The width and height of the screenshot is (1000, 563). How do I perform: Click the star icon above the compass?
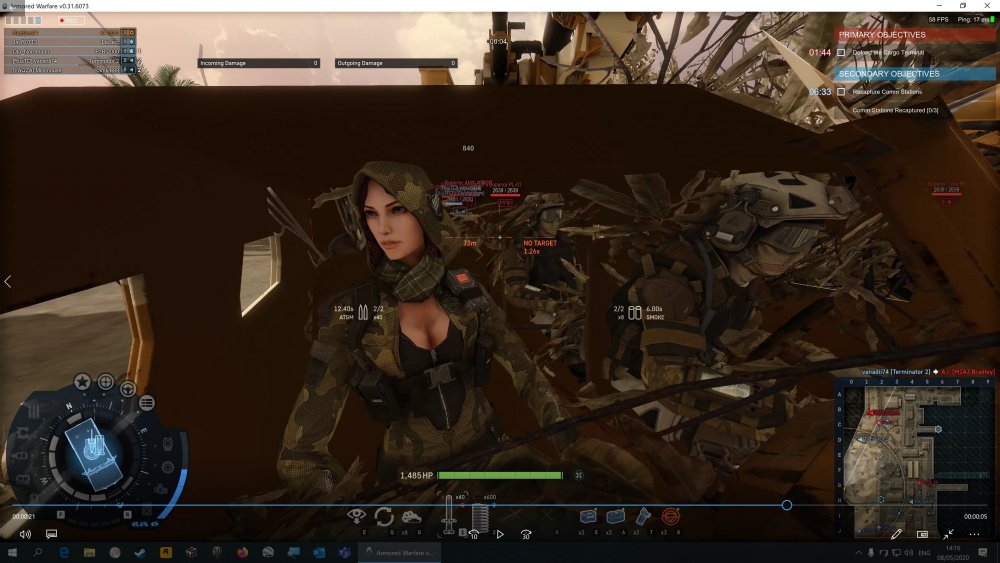coord(82,382)
